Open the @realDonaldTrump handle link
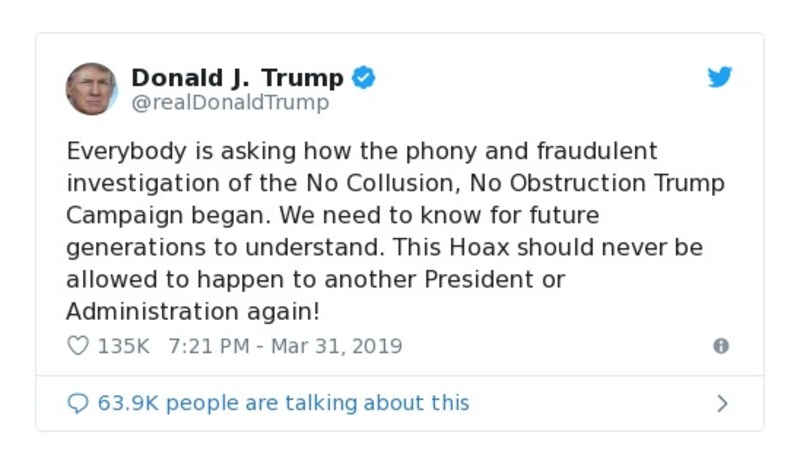Screen dimensions: 800x467 [230, 102]
